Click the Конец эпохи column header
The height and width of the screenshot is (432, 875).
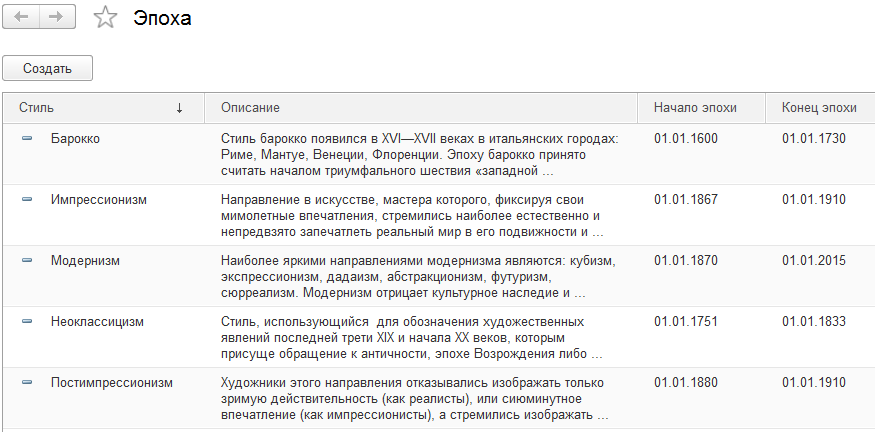point(819,108)
